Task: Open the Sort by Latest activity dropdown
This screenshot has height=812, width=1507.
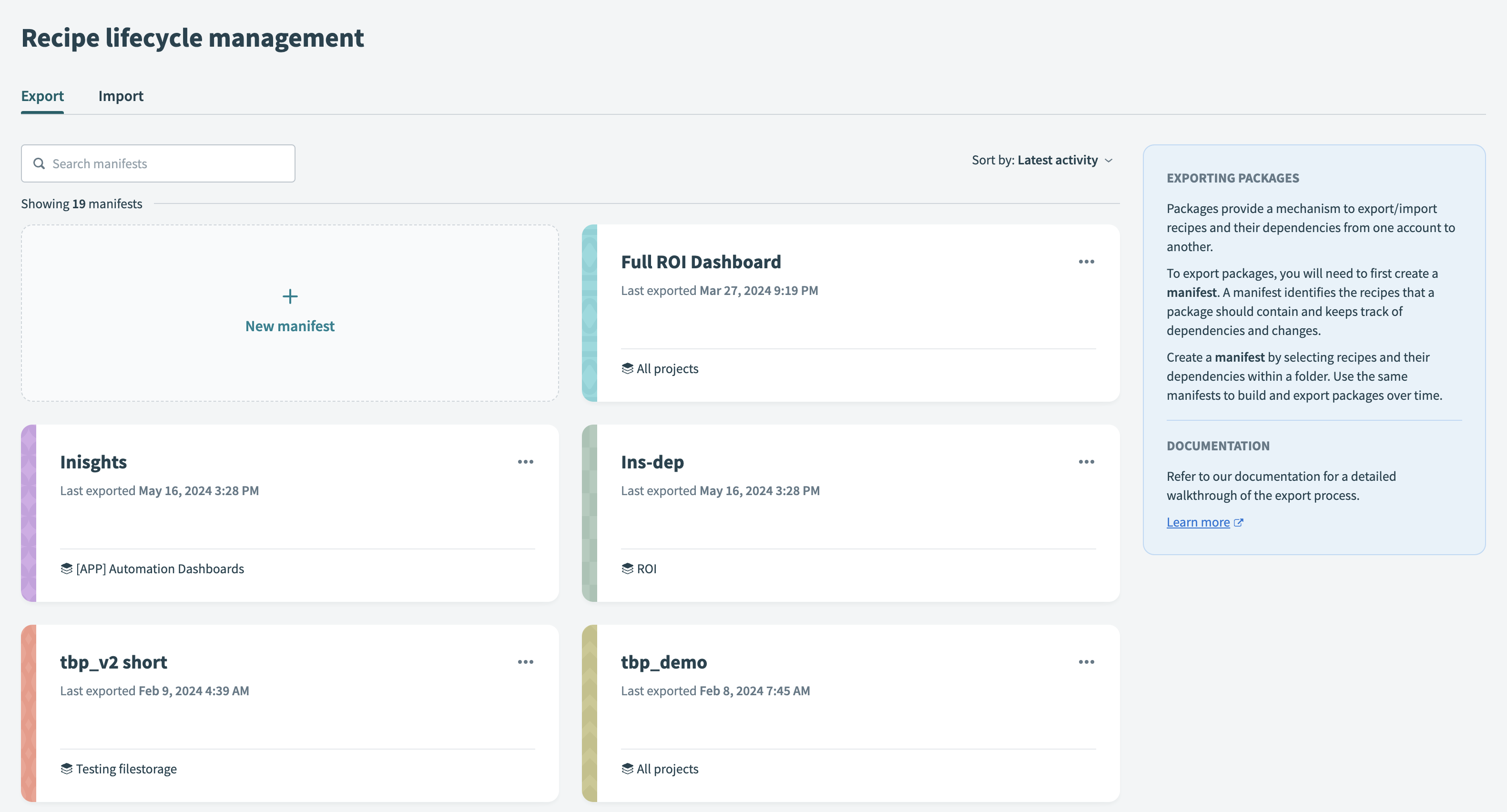Action: coord(1059,160)
